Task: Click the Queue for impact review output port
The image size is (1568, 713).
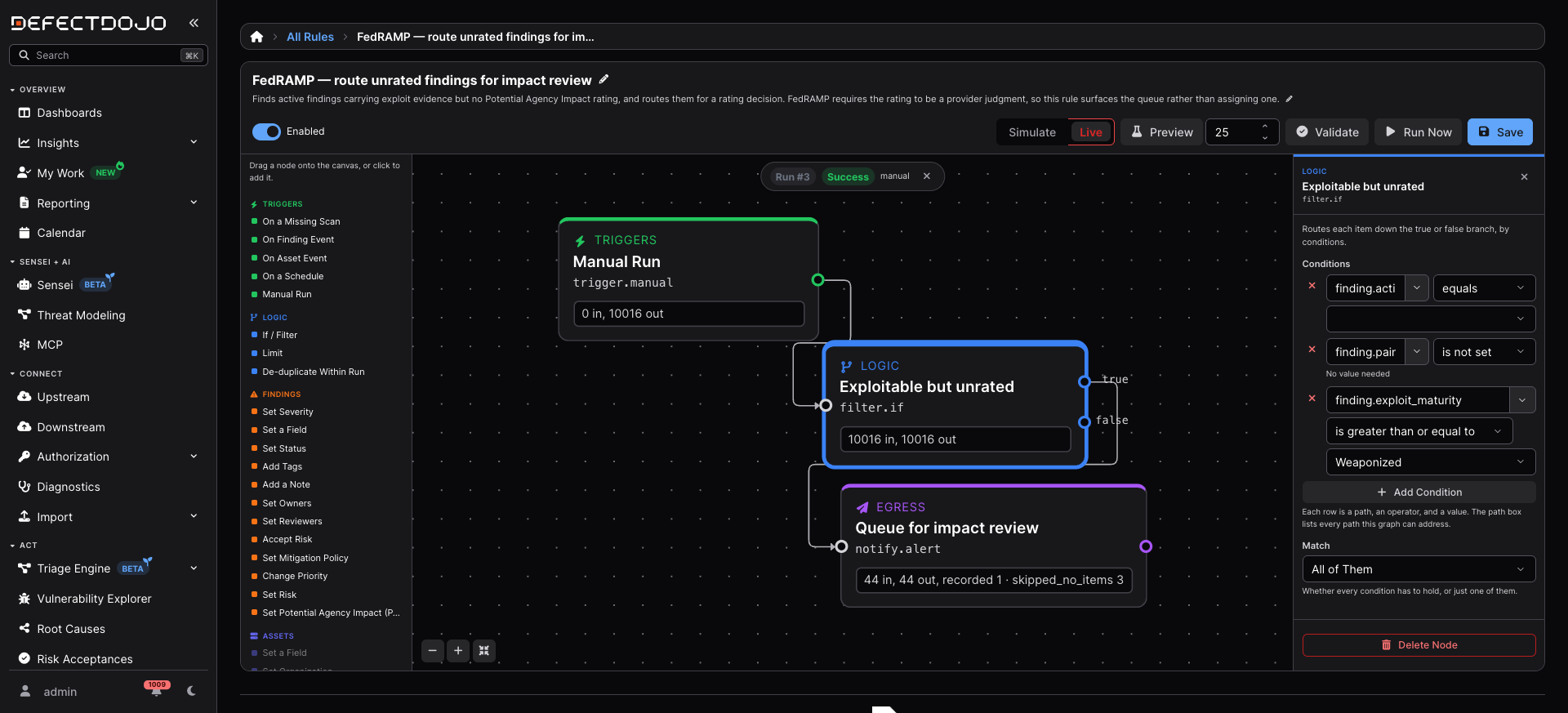Action: click(1146, 546)
